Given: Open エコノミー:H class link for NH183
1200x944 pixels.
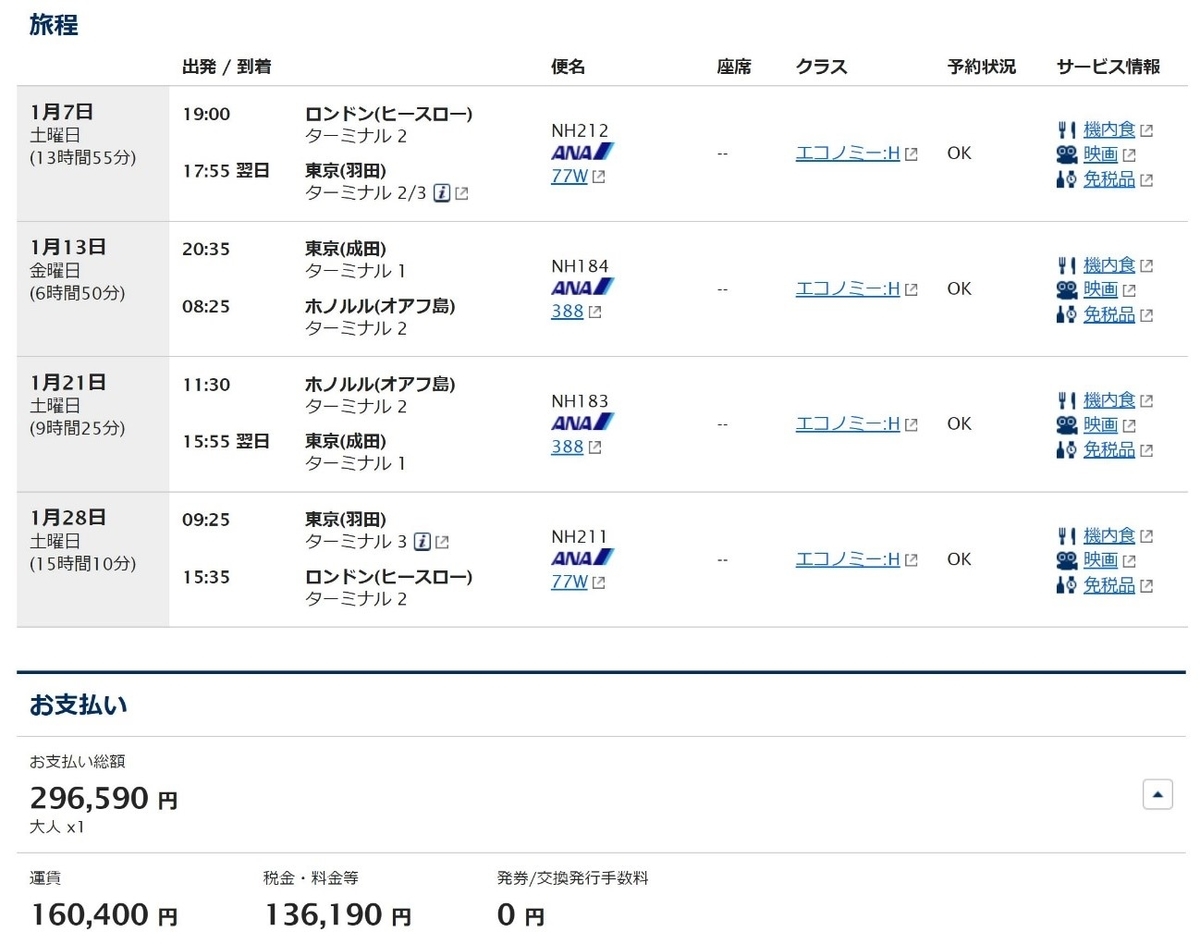Looking at the screenshot, I should pos(848,423).
